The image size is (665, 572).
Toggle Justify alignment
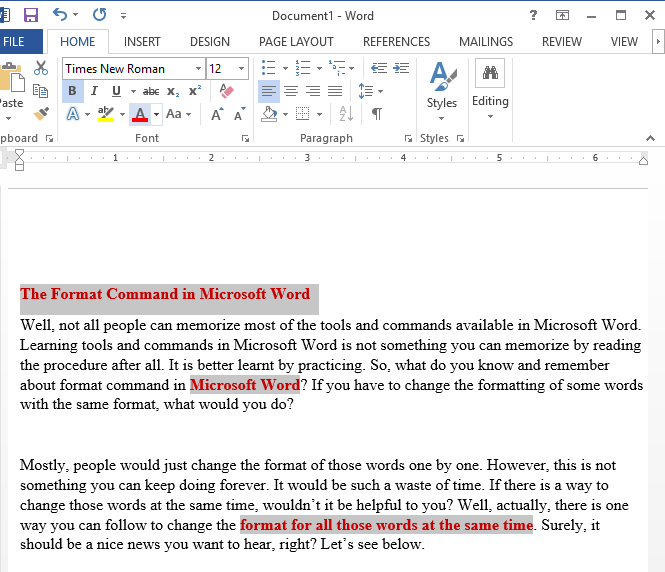click(x=335, y=91)
